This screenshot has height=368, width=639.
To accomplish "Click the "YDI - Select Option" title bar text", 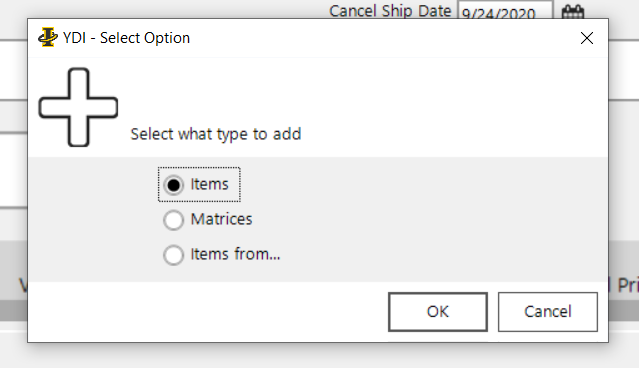I will coord(126,38).
